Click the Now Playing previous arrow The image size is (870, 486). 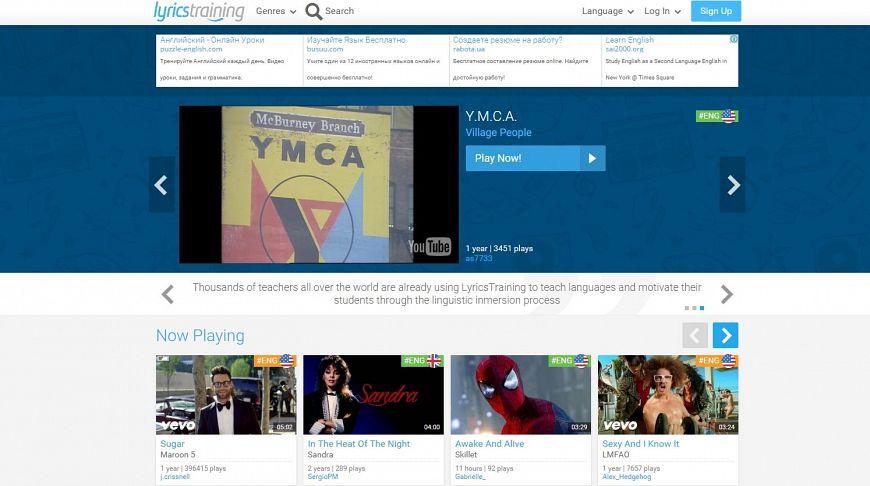(695, 335)
